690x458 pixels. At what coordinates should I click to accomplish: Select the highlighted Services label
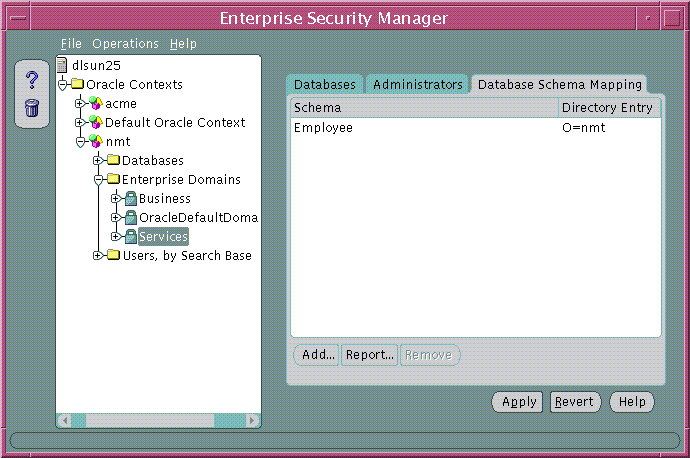tap(163, 236)
